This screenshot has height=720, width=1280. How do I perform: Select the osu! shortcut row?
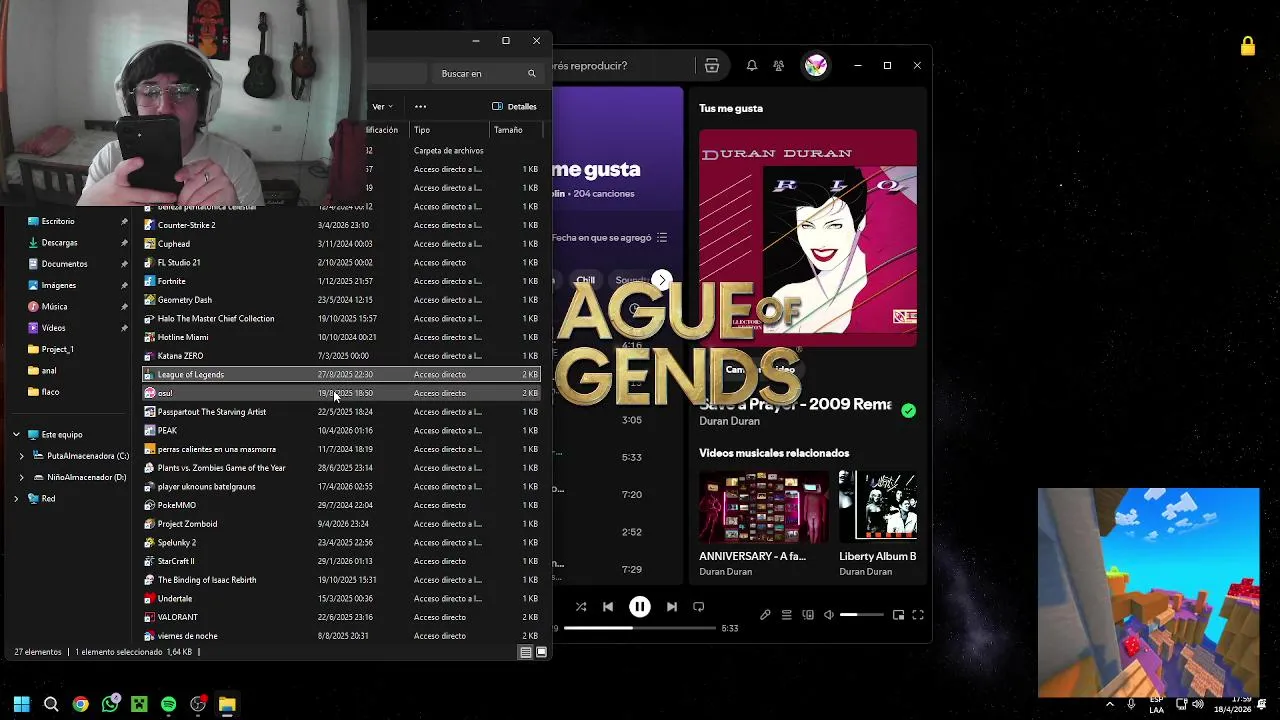341,393
